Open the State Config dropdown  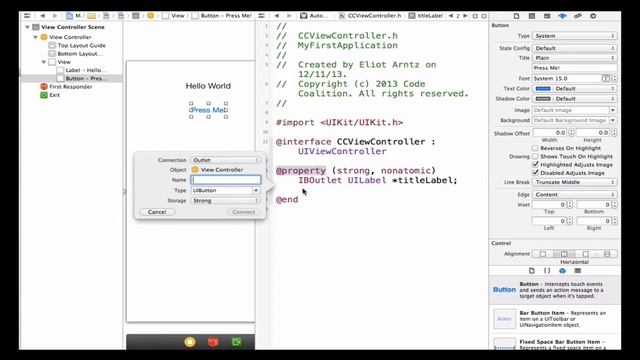(575, 48)
